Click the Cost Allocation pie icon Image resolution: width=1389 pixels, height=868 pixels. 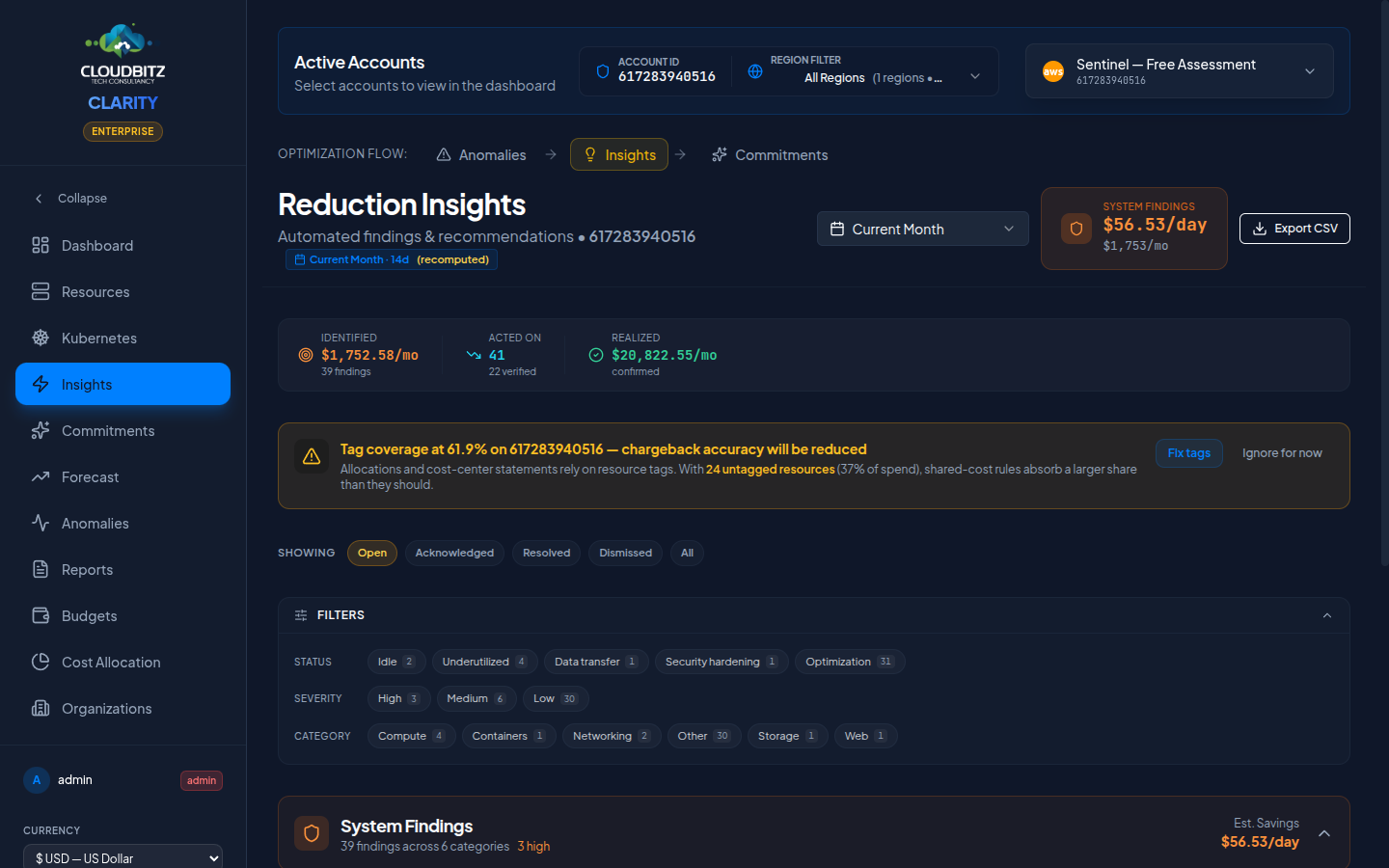(x=41, y=662)
